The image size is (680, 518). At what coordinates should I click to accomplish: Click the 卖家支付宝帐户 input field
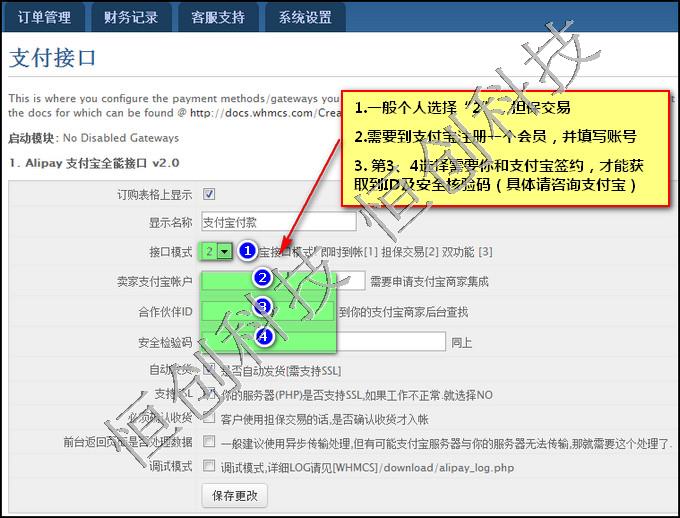[x=283, y=281]
